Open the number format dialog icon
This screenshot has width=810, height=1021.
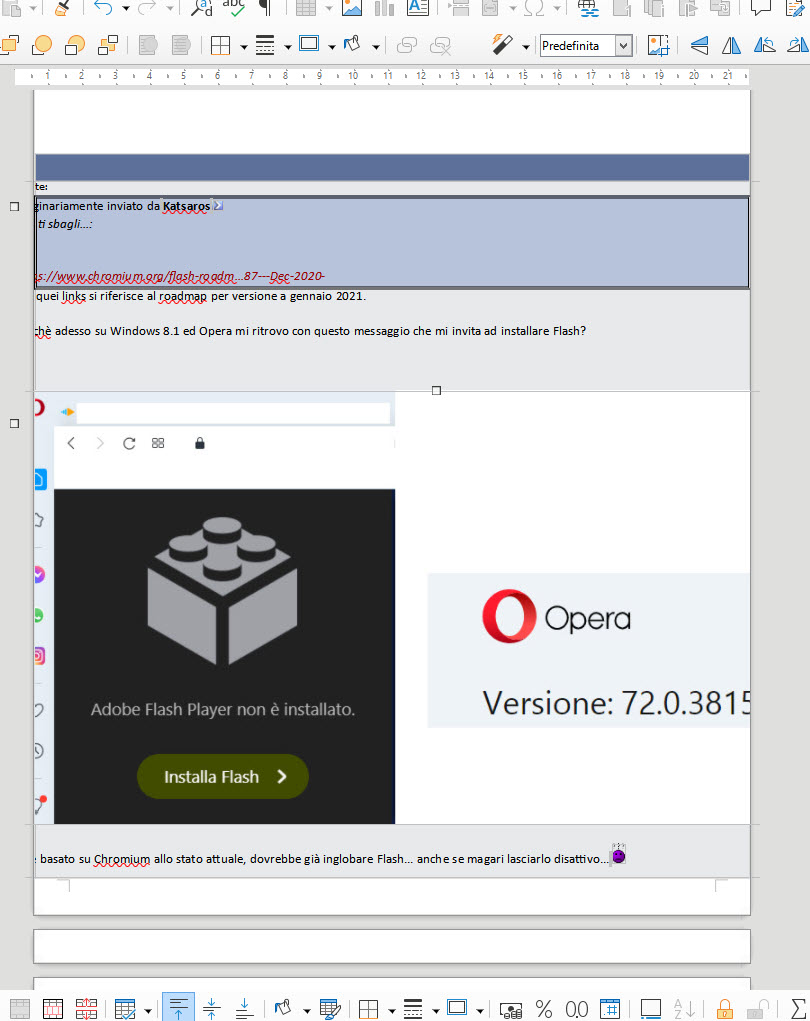pos(610,1009)
